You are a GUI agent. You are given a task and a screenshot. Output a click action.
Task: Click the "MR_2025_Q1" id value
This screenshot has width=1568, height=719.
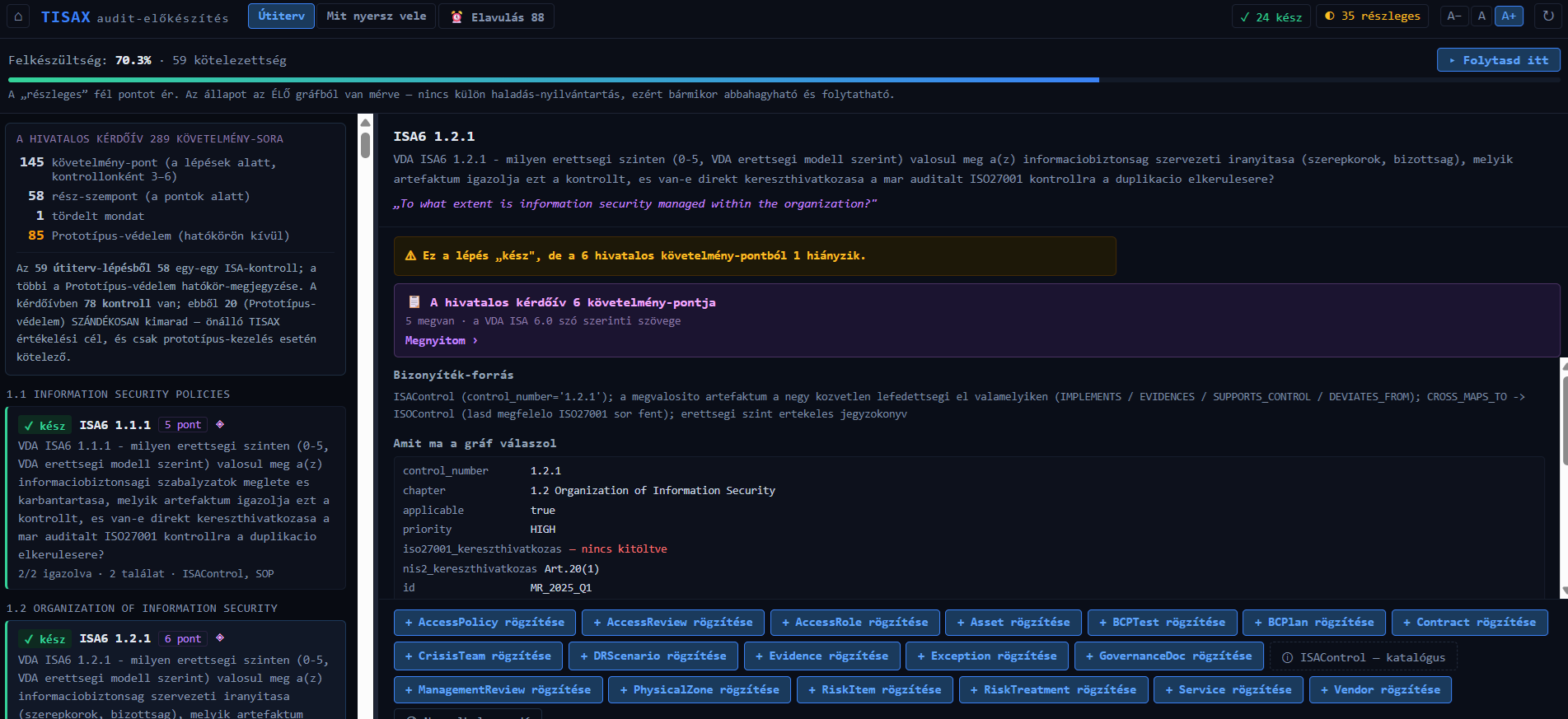click(x=561, y=588)
